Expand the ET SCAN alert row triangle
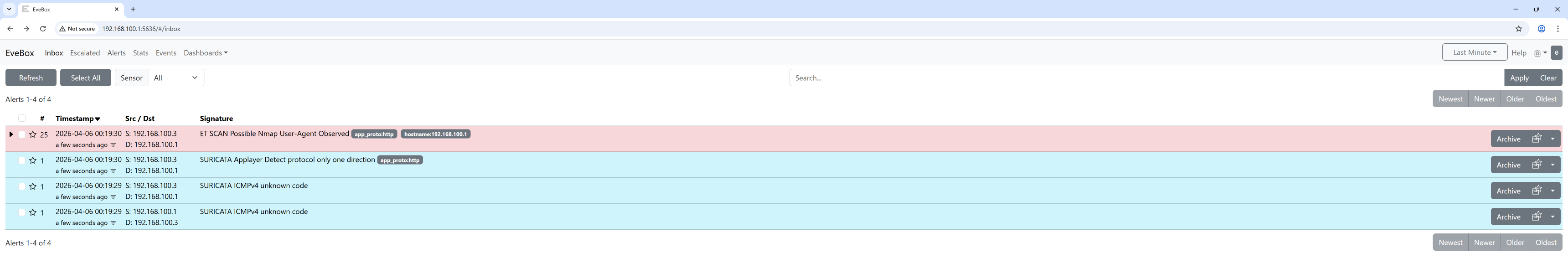The image size is (1568, 274). point(11,134)
